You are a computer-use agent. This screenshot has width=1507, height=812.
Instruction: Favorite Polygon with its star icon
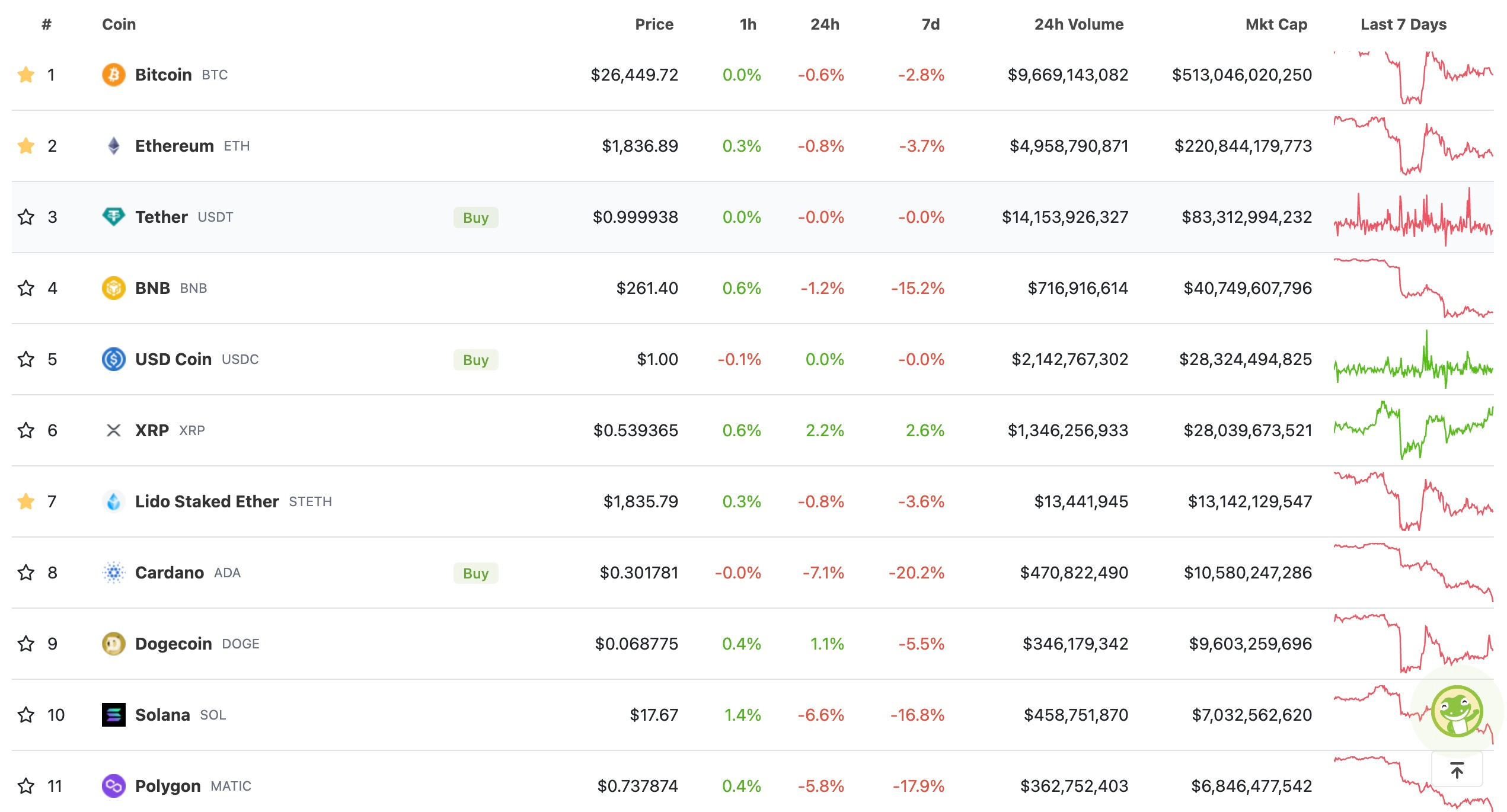click(26, 786)
